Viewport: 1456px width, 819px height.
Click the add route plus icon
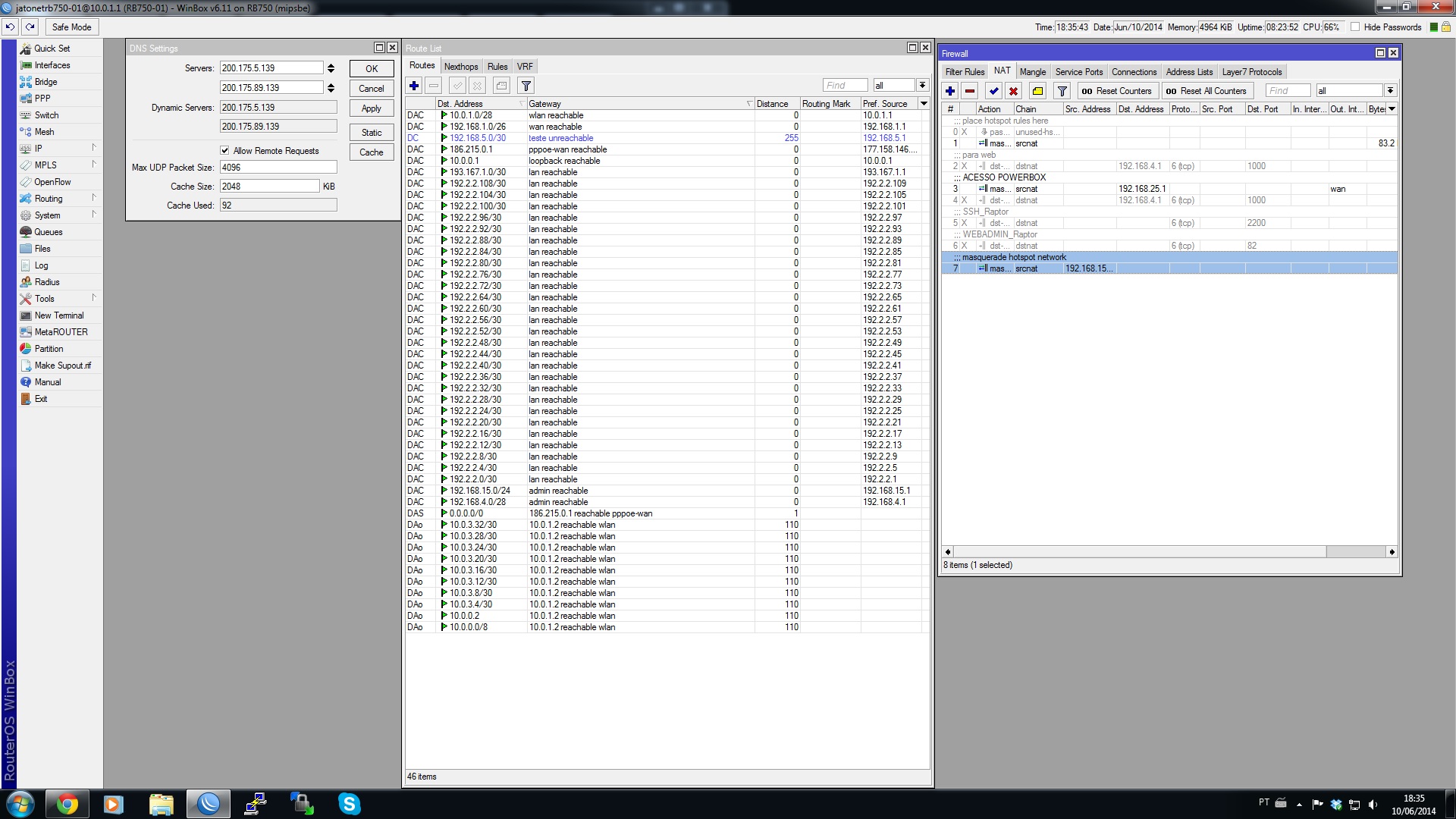tap(414, 86)
